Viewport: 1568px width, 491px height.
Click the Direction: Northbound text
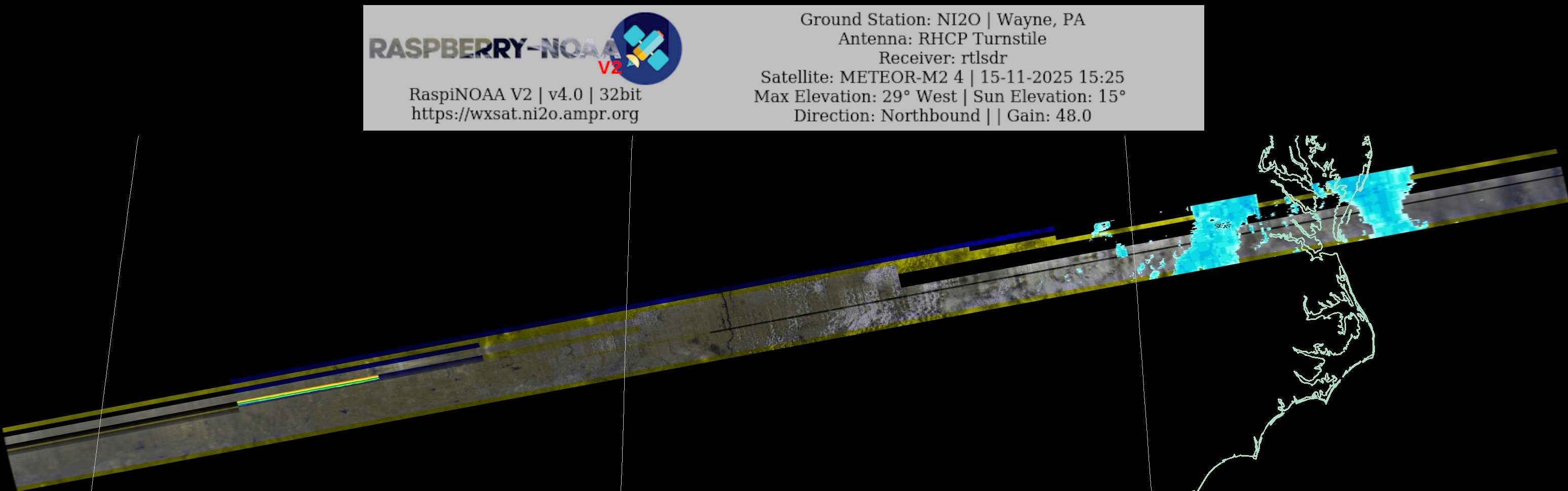(886, 115)
